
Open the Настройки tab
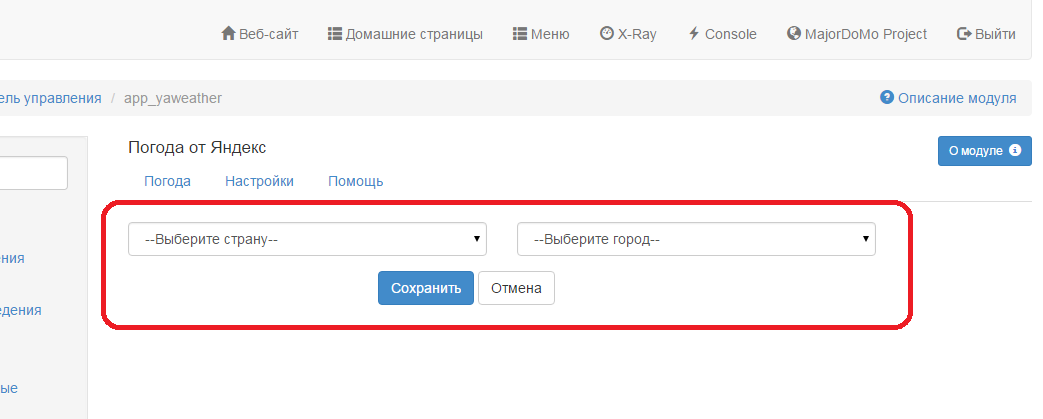259,181
